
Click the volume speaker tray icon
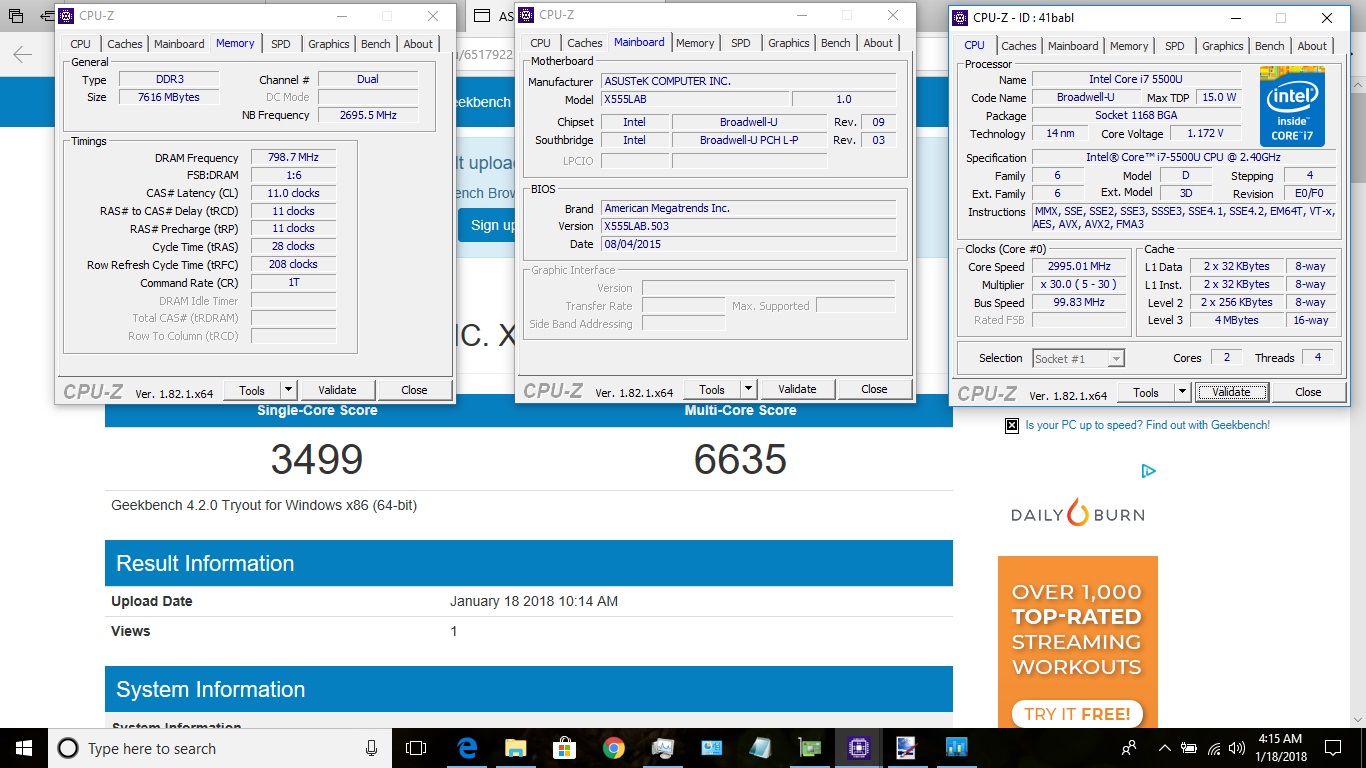point(1239,748)
